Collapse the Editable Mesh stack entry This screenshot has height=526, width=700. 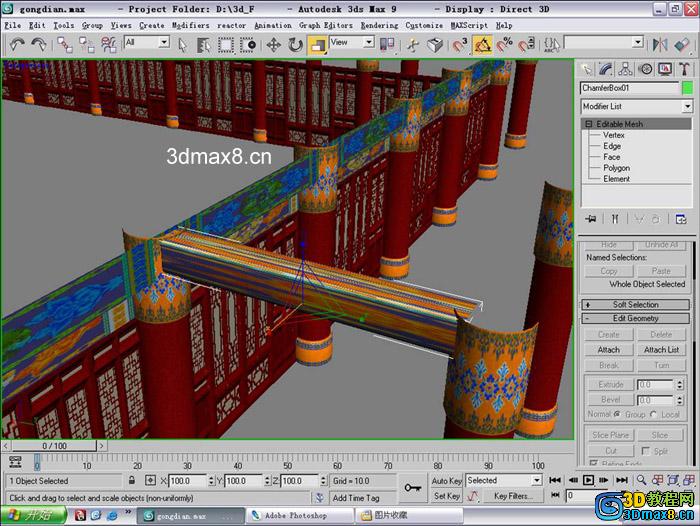click(x=588, y=124)
